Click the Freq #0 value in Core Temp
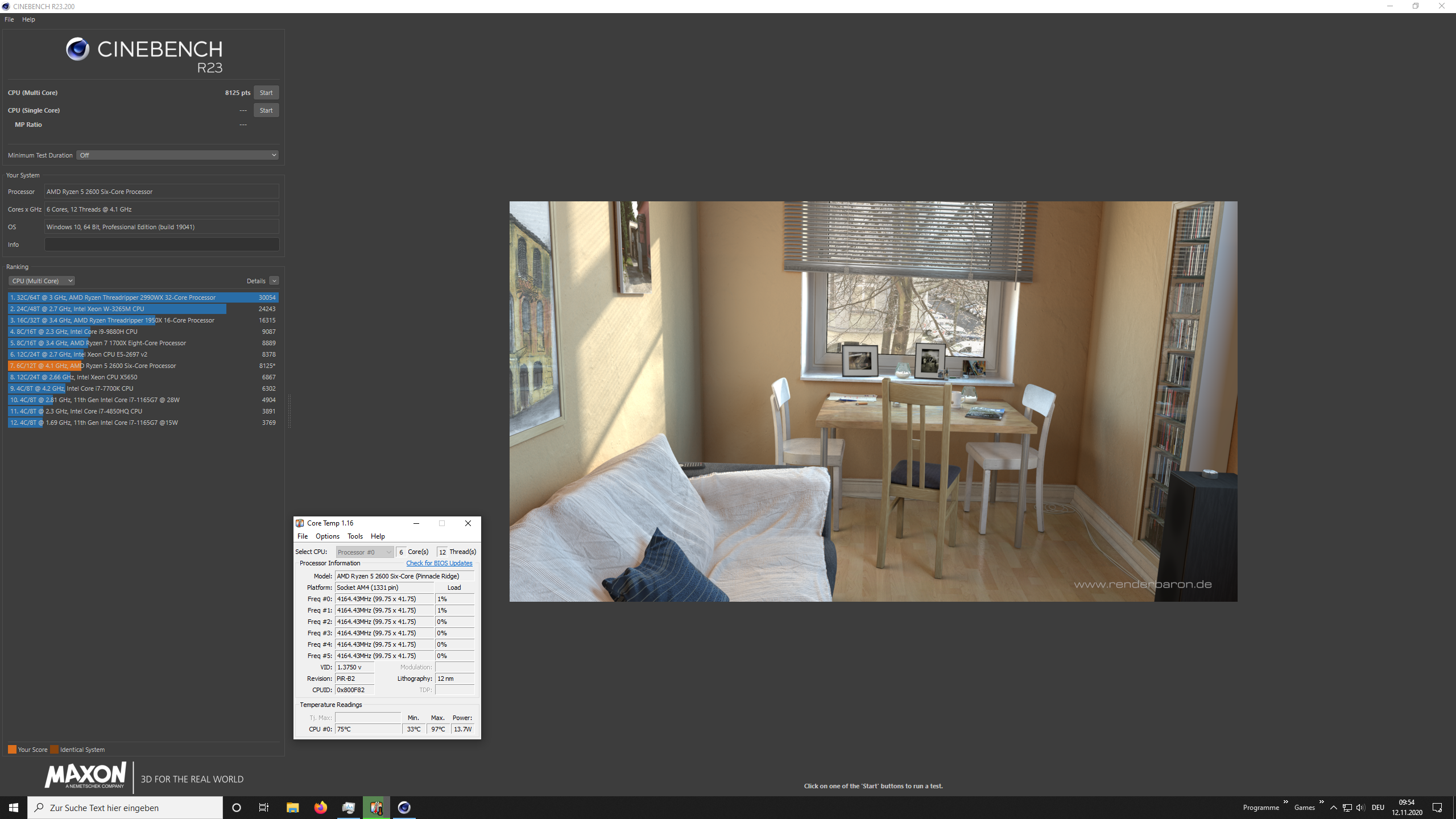 point(384,599)
